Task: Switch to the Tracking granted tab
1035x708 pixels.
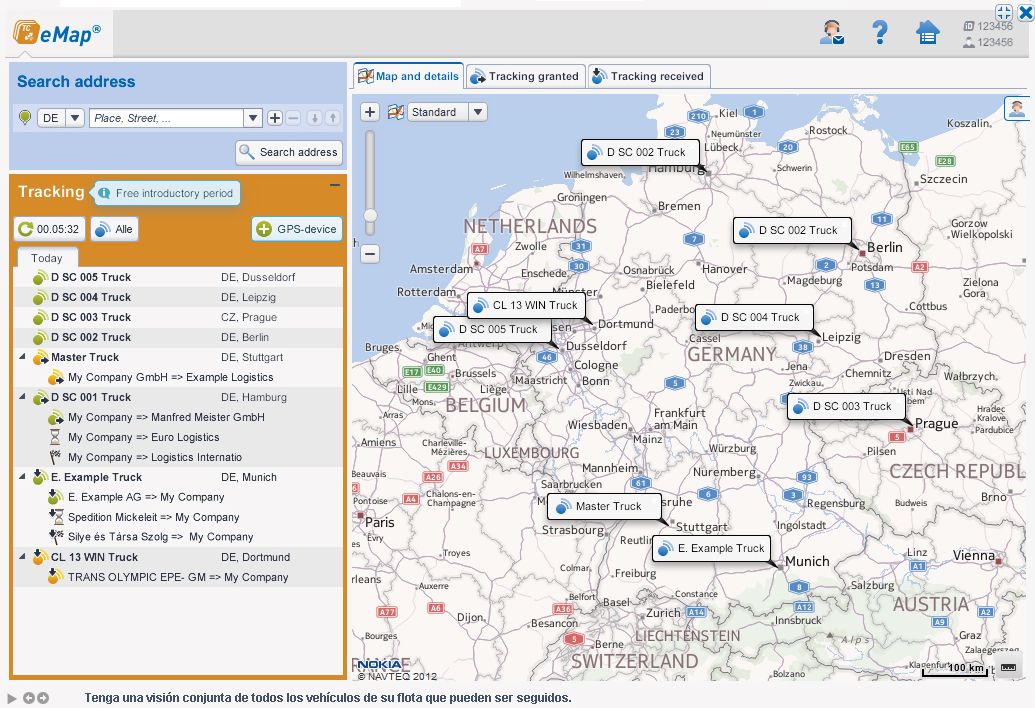Action: point(524,76)
